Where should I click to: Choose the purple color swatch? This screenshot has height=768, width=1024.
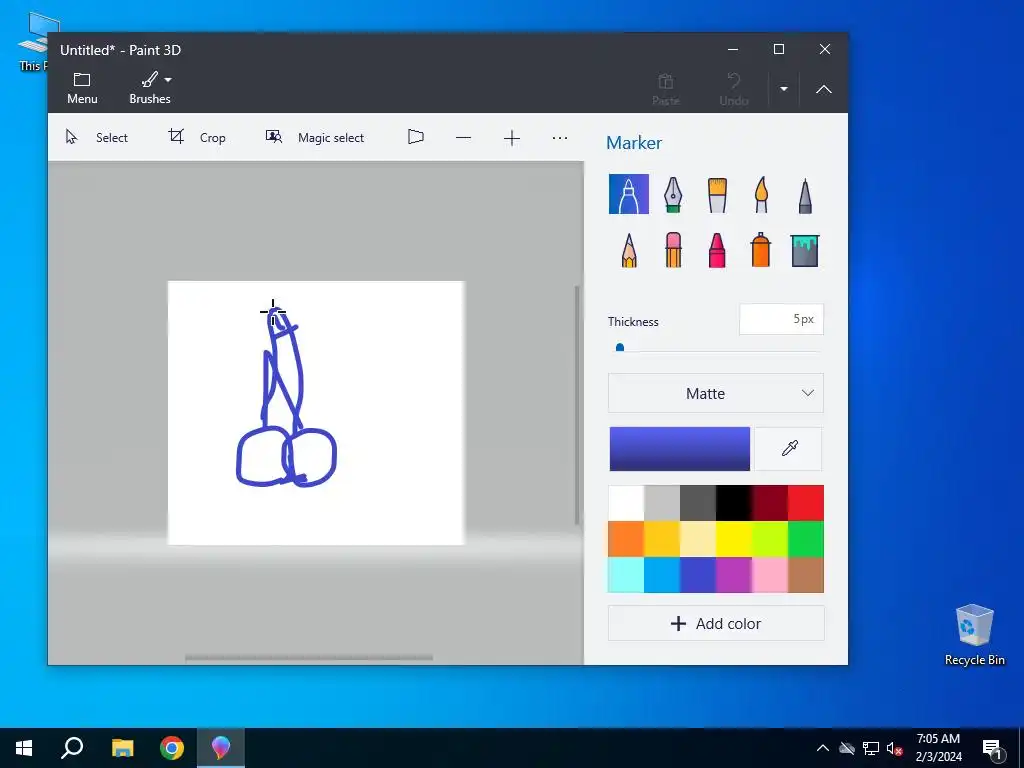pyautogui.click(x=733, y=575)
